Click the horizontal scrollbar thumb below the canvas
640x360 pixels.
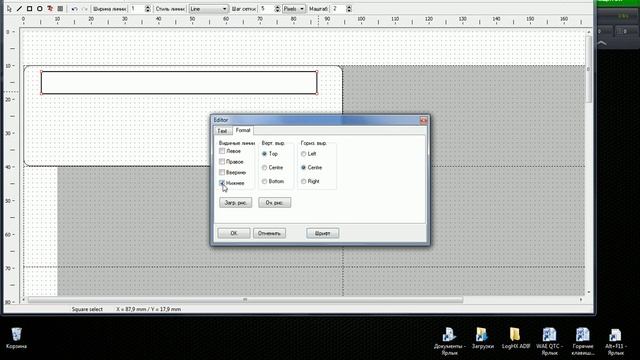245,300
